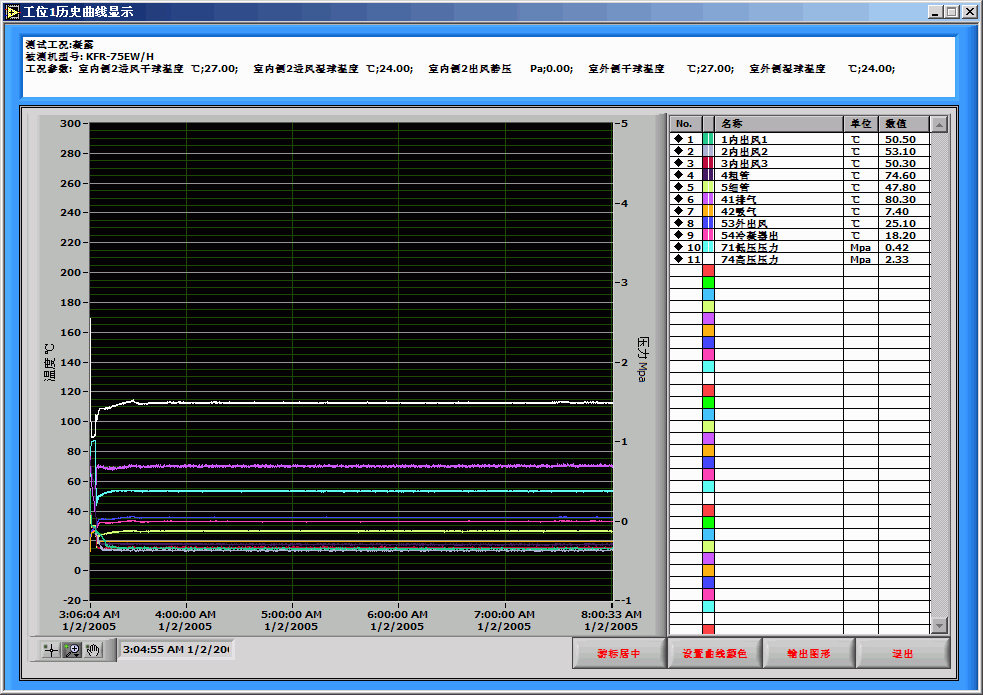
Task: Select the 74高压压力 row name
Action: tap(750, 259)
